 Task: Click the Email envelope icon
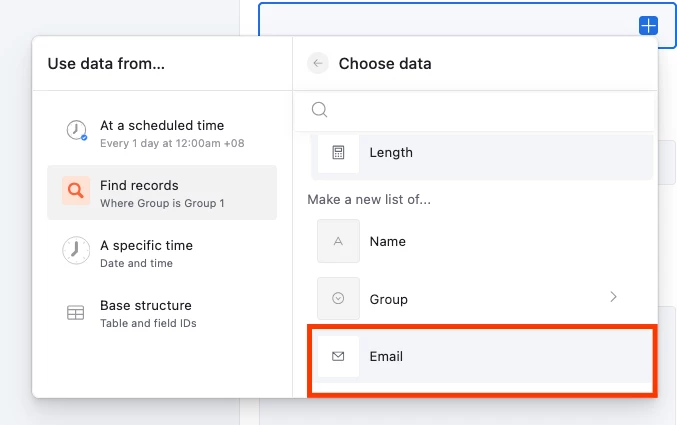pos(338,356)
